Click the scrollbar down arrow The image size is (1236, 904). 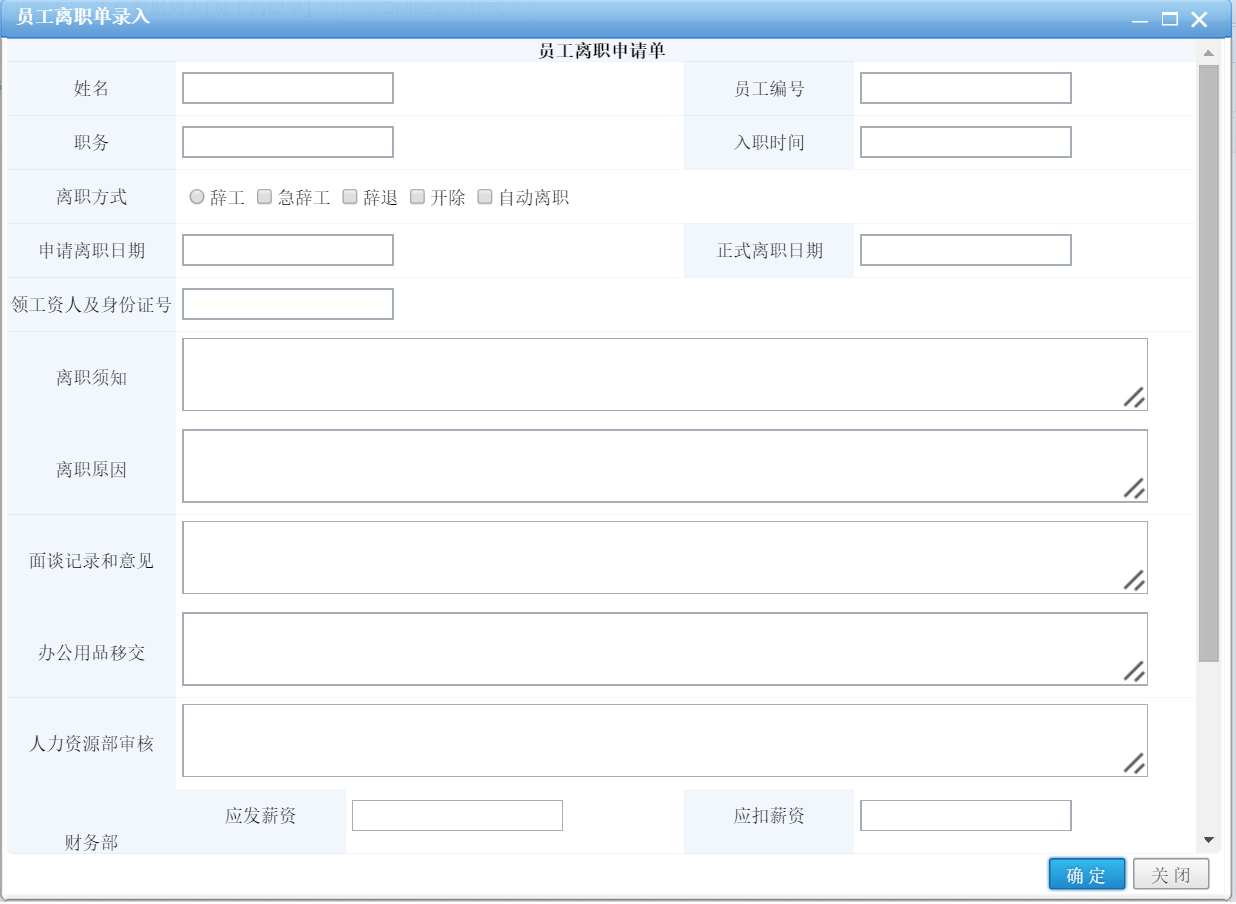(1208, 840)
